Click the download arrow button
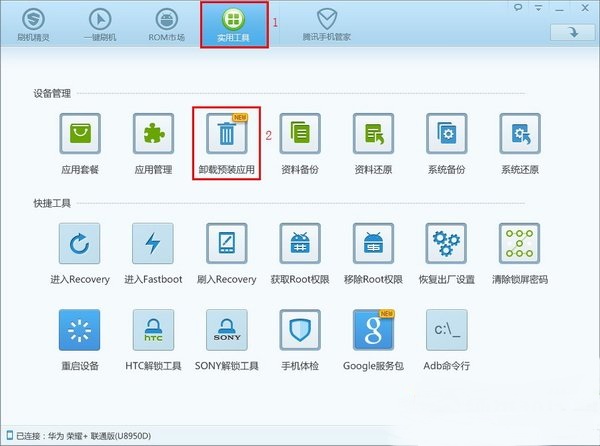Viewport: 600px width, 446px height. (x=573, y=33)
